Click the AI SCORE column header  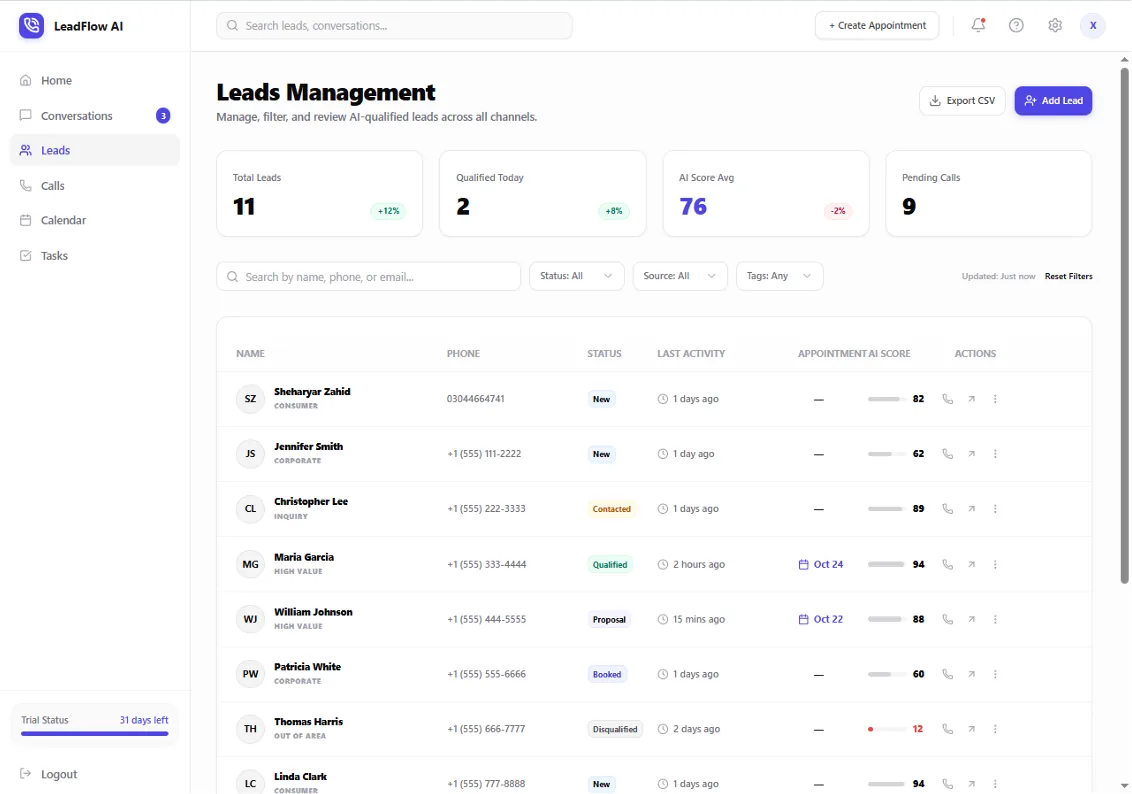889,354
